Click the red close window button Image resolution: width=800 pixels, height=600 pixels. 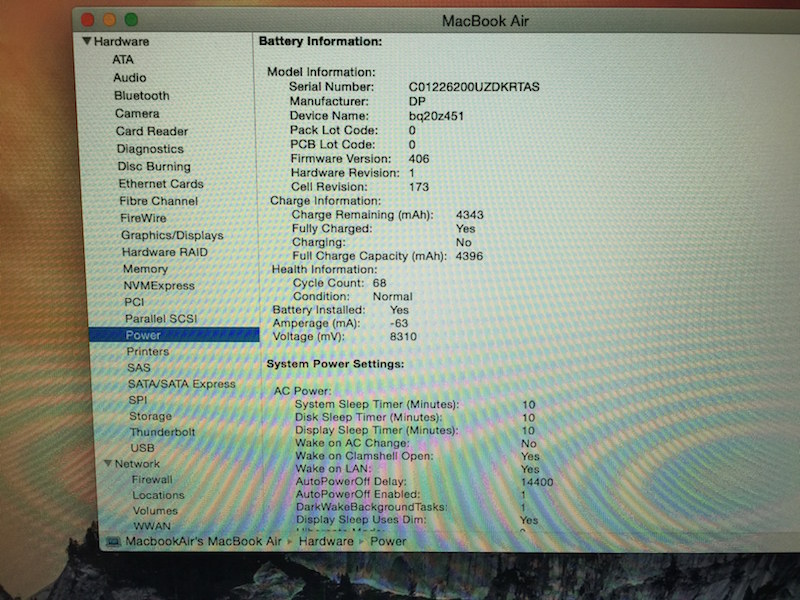[x=88, y=20]
